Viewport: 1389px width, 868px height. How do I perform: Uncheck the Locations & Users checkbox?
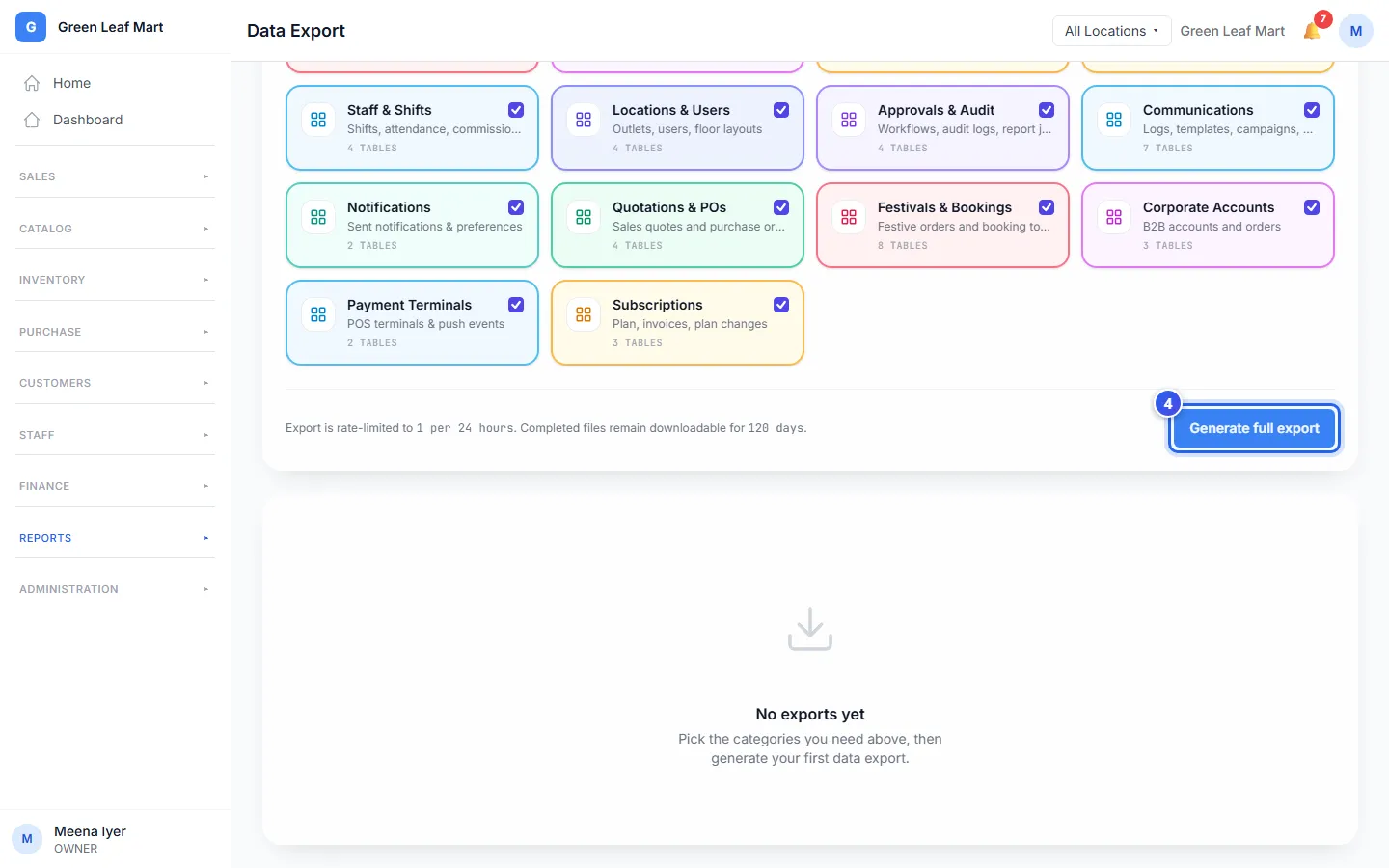coord(781,110)
